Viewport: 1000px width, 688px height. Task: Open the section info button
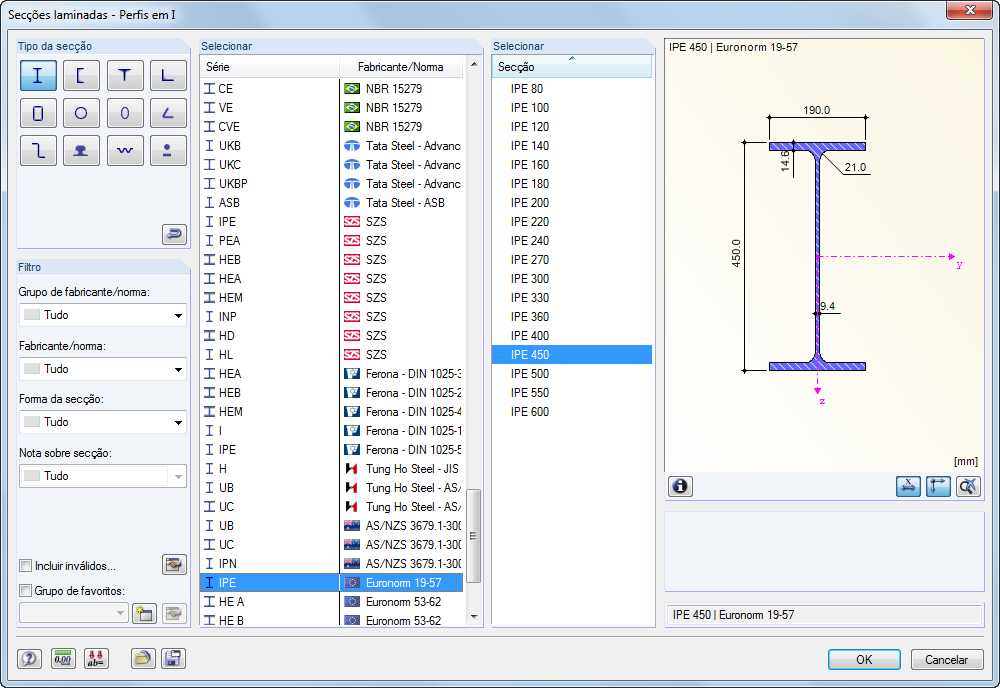tap(681, 487)
